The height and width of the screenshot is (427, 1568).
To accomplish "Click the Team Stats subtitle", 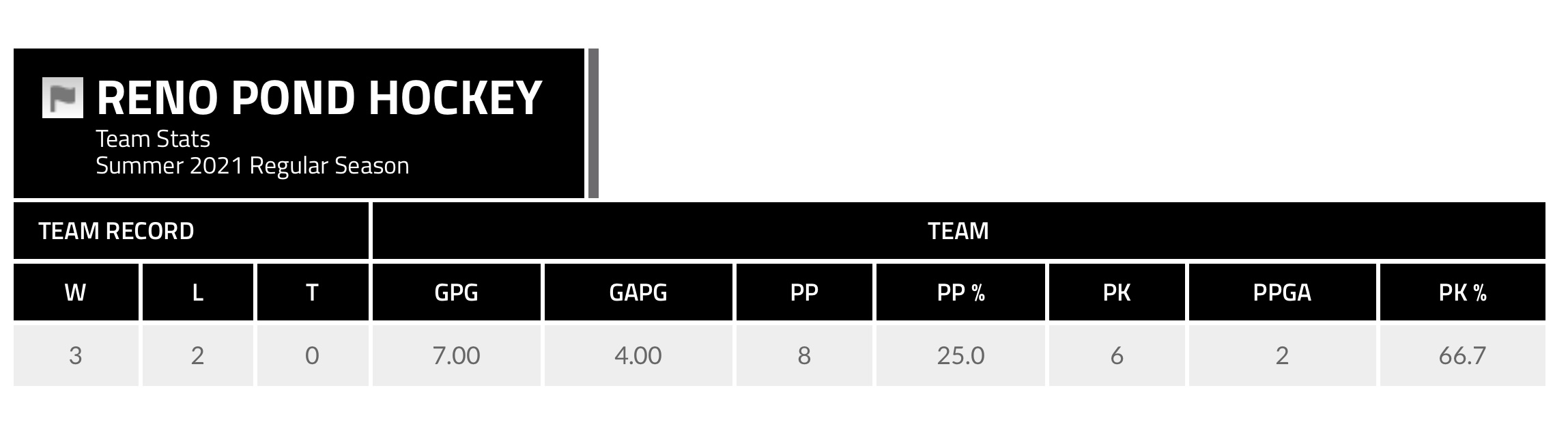I will coord(153,139).
